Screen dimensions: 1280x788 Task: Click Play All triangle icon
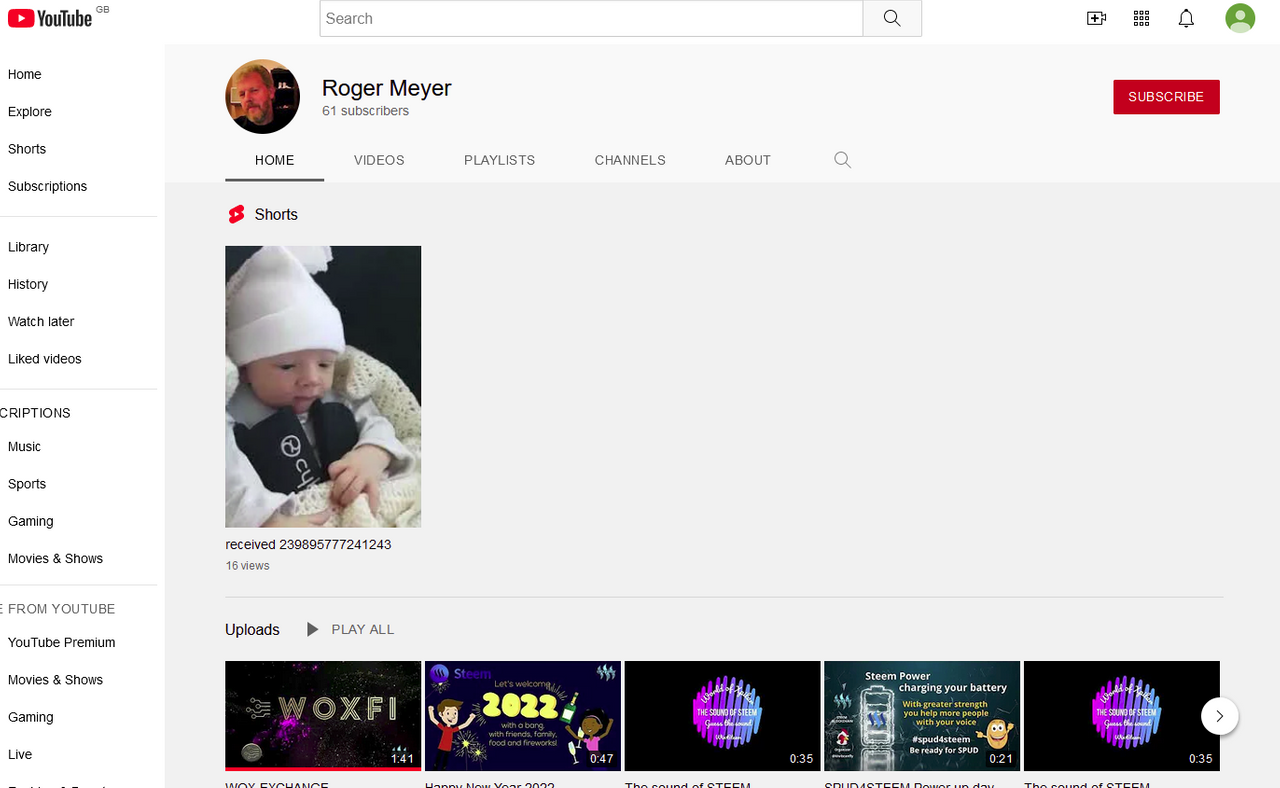tap(312, 629)
